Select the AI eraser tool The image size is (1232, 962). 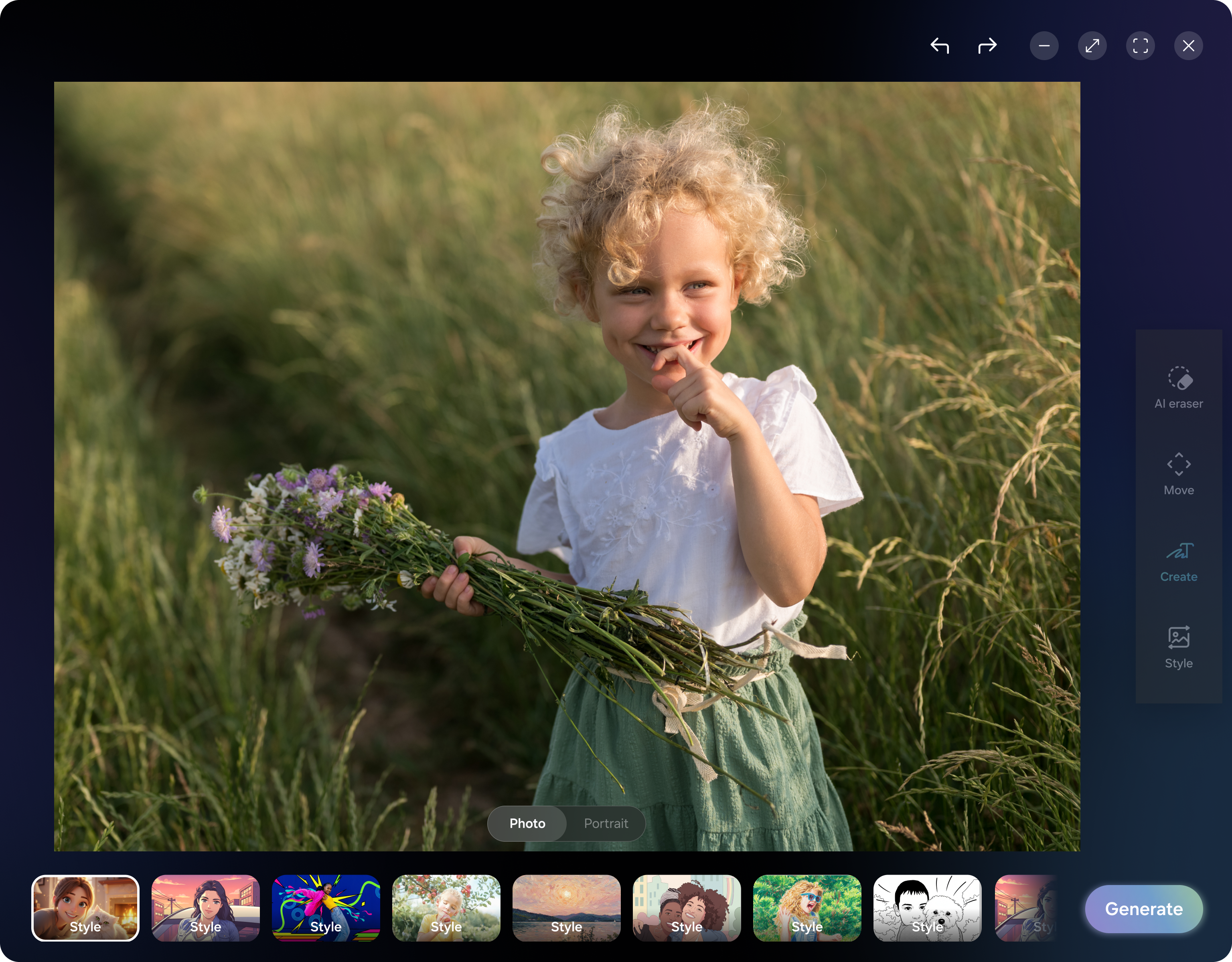click(x=1178, y=388)
